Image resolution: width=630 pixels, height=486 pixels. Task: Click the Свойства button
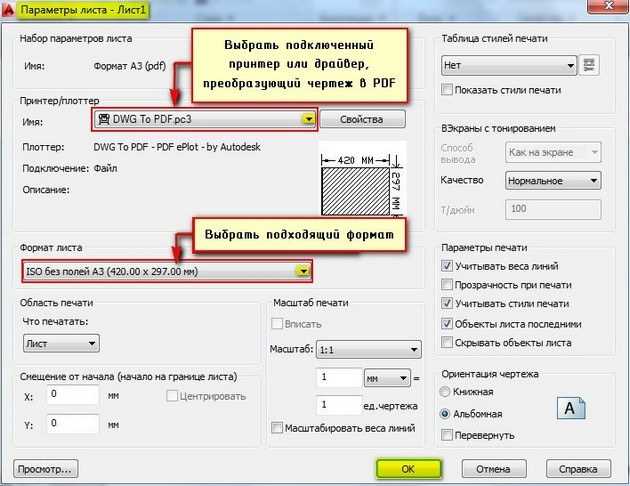[362, 119]
